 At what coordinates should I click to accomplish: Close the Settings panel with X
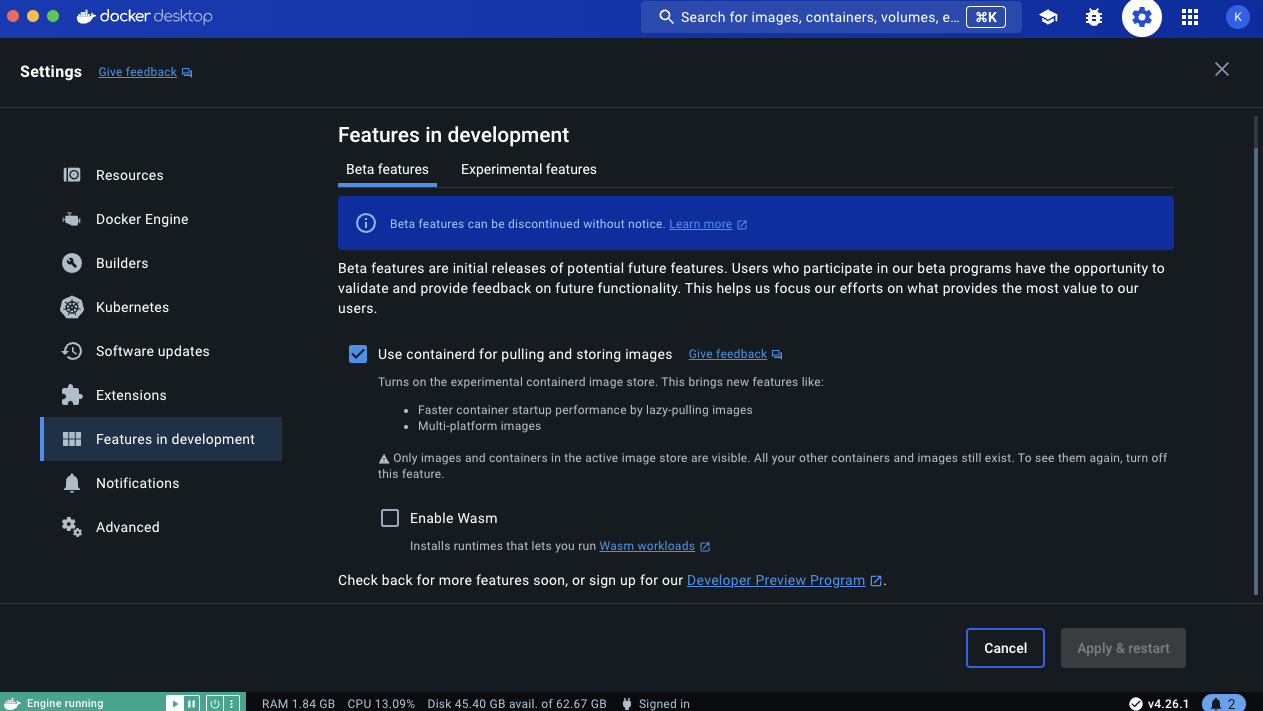click(x=1222, y=69)
